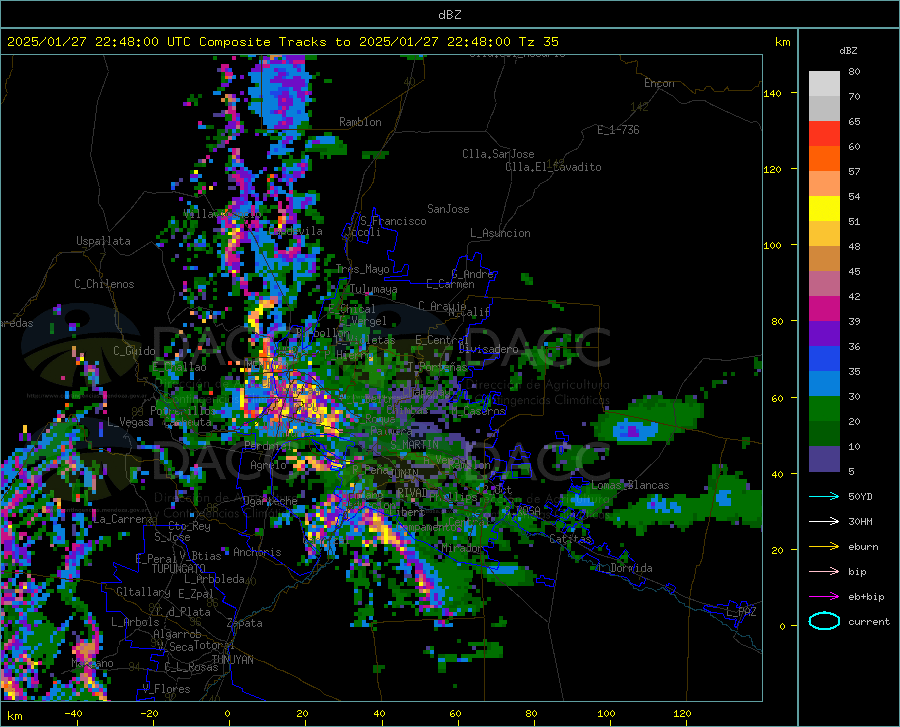The width and height of the screenshot is (900, 727).
Task: Click the white 30HM arrow legend icon
Action: (x=824, y=522)
